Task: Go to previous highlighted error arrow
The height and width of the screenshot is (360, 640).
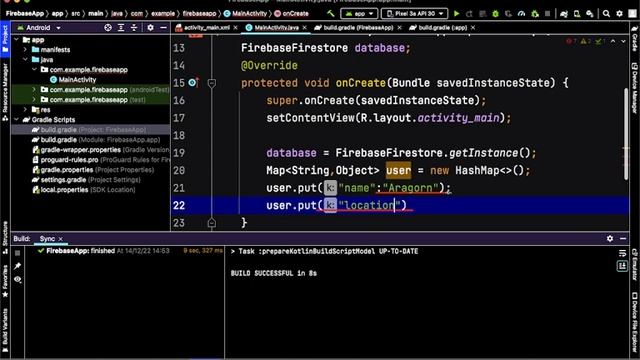Action: click(x=613, y=41)
